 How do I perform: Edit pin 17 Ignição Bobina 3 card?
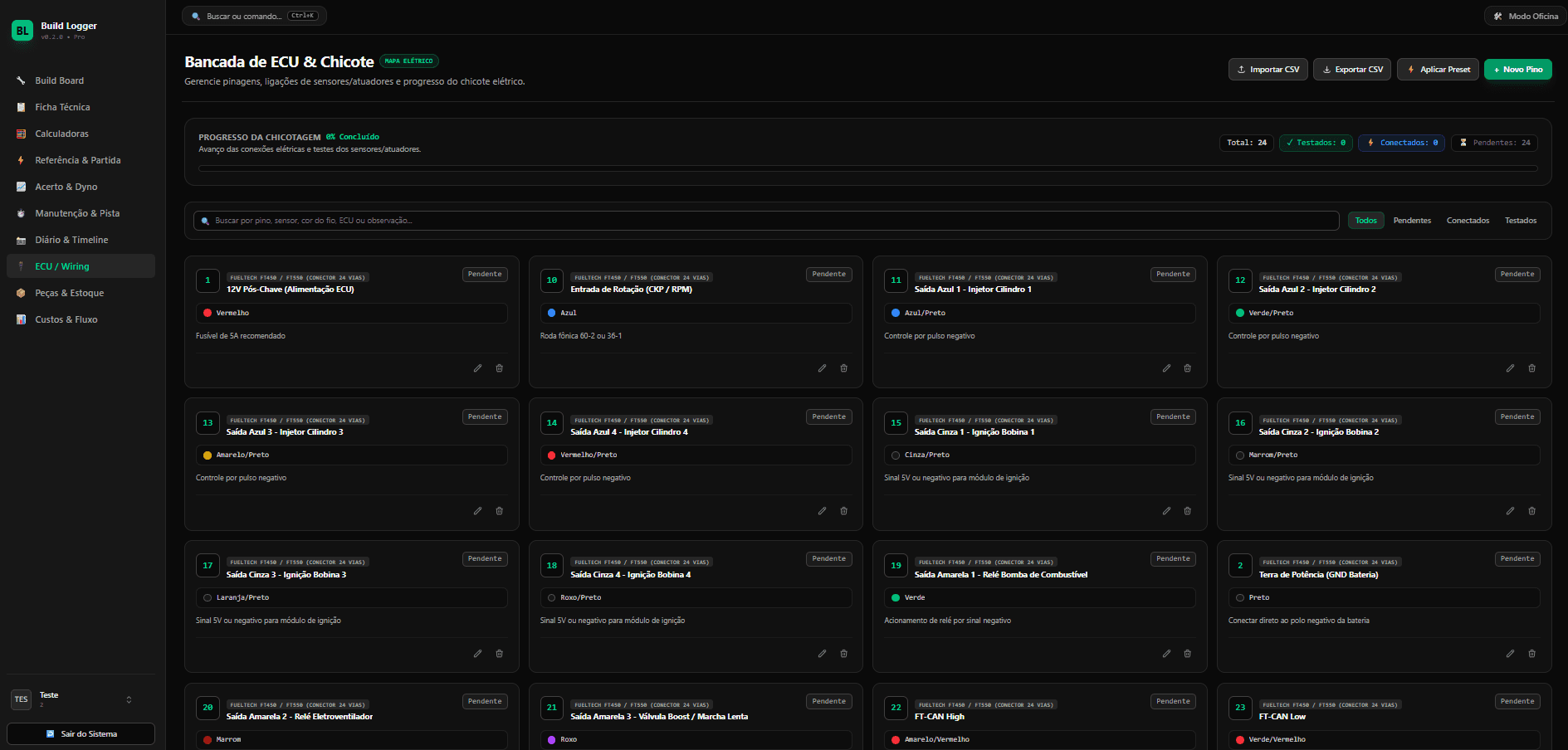pyautogui.click(x=477, y=654)
